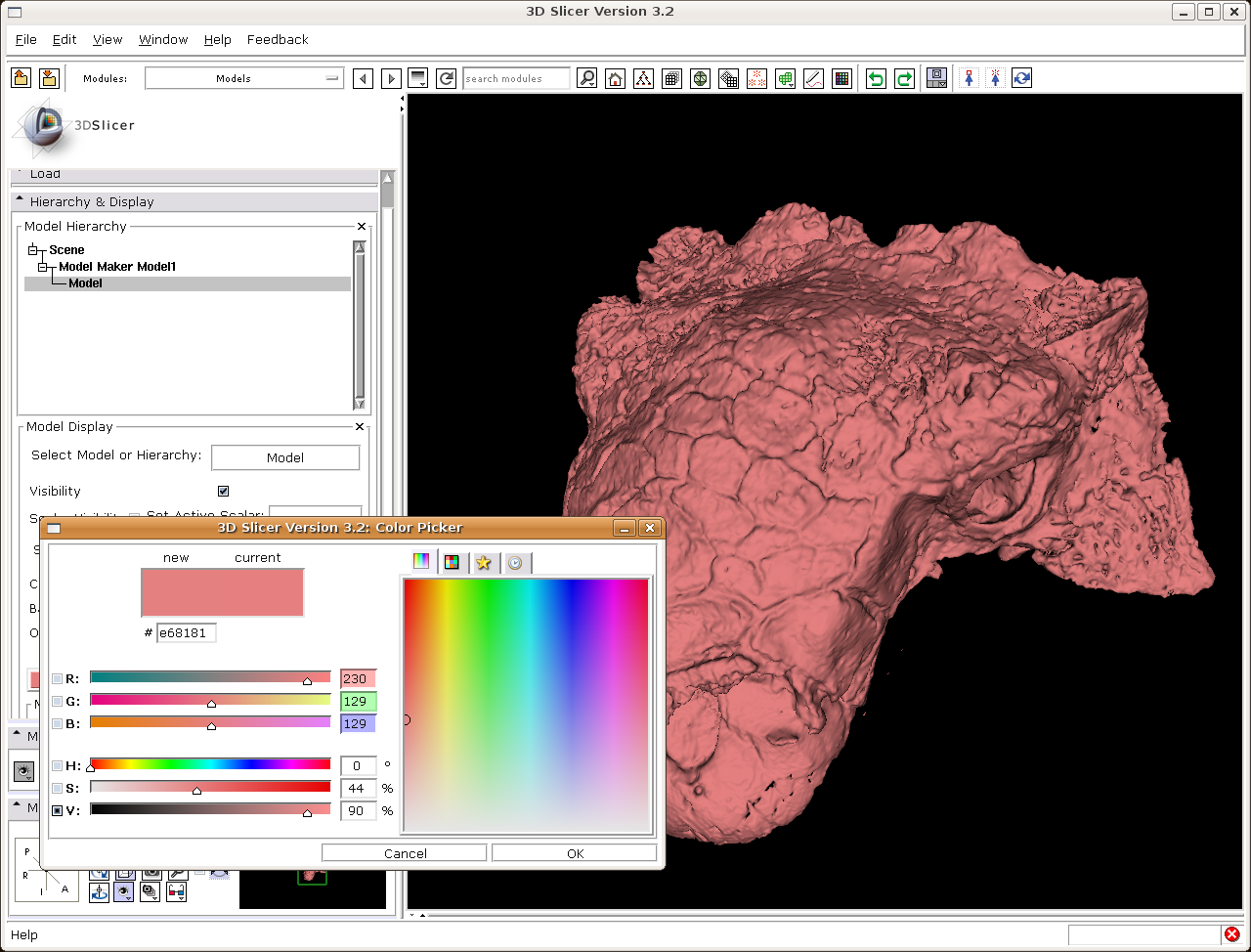Open the Fiducials module icon

[x=756, y=78]
